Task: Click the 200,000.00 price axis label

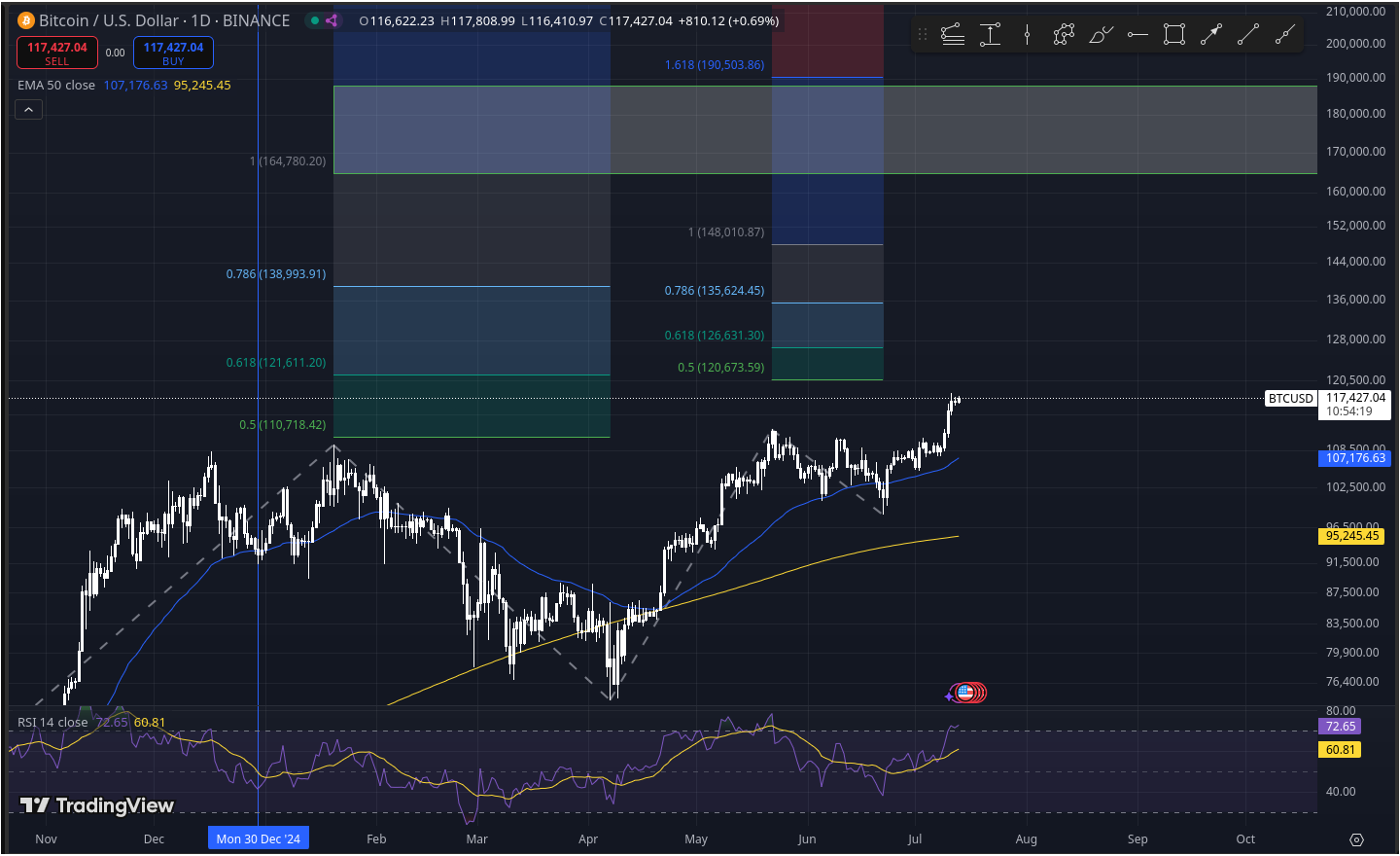Action: click(1356, 44)
